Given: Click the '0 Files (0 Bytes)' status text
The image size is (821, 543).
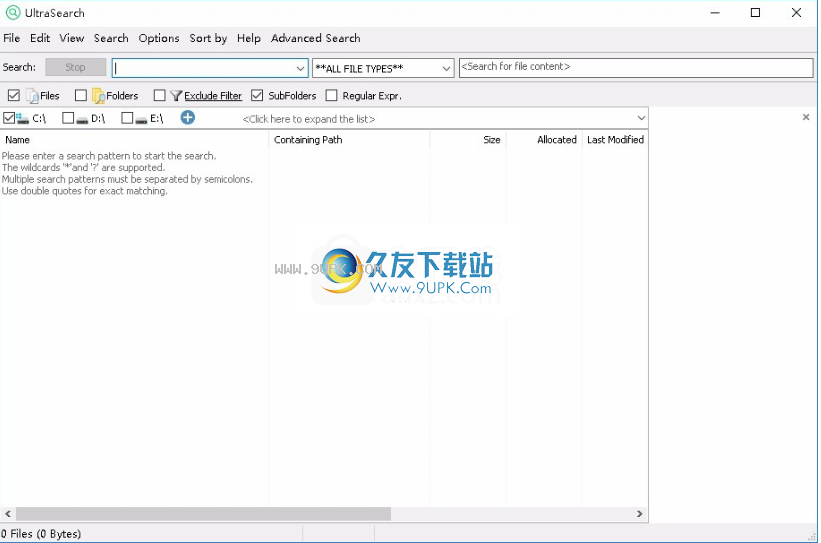Looking at the screenshot, I should (41, 534).
